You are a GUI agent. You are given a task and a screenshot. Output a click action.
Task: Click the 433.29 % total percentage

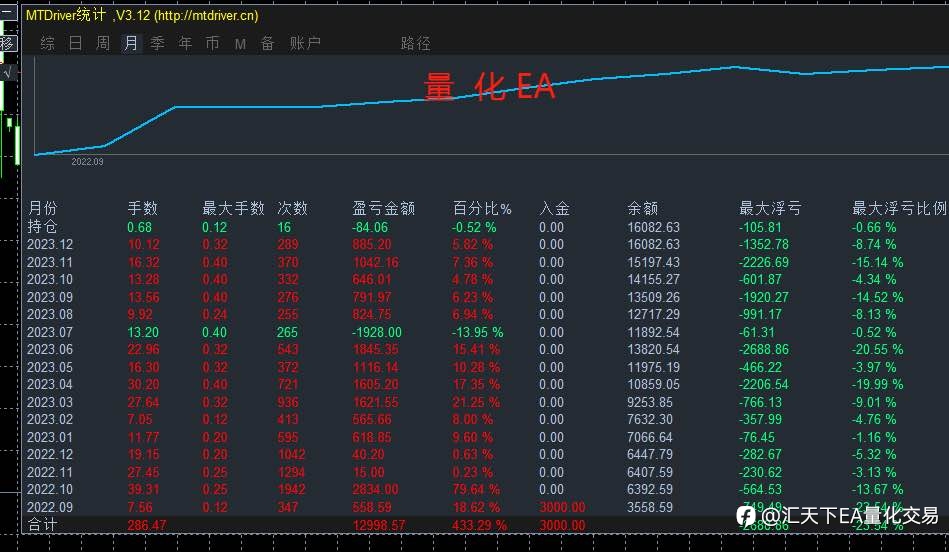pyautogui.click(x=479, y=525)
